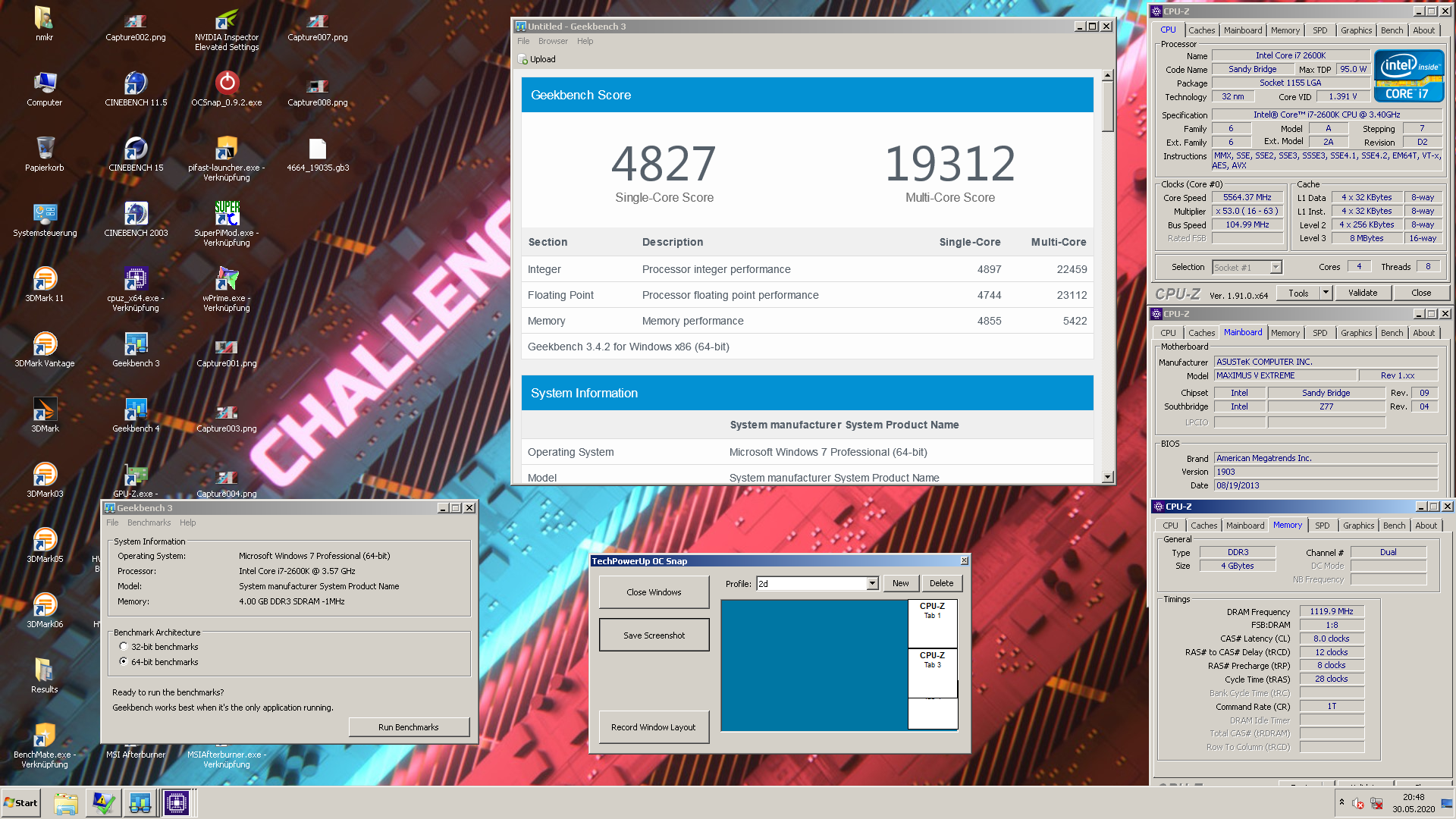1456x819 pixels.
Task: Open pifast-launcher.exe shortcut icon
Action: click(x=226, y=158)
